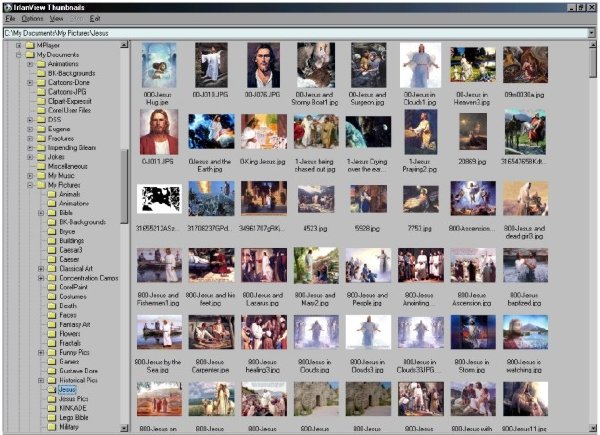600x435 pixels.
Task: Select the Clipart-Expresit folder
Action: 64,101
